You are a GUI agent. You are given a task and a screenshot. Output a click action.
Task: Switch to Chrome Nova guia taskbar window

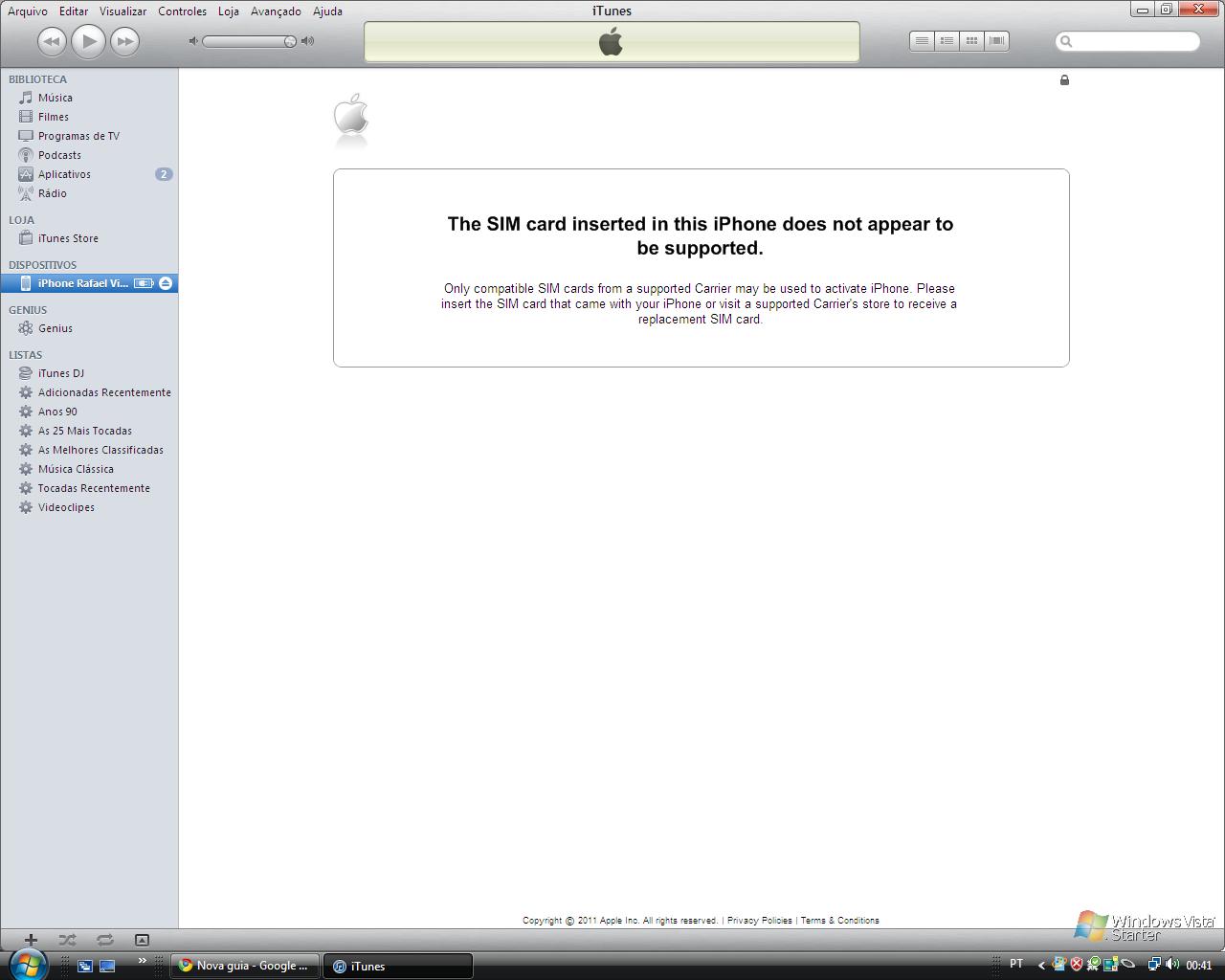point(245,966)
